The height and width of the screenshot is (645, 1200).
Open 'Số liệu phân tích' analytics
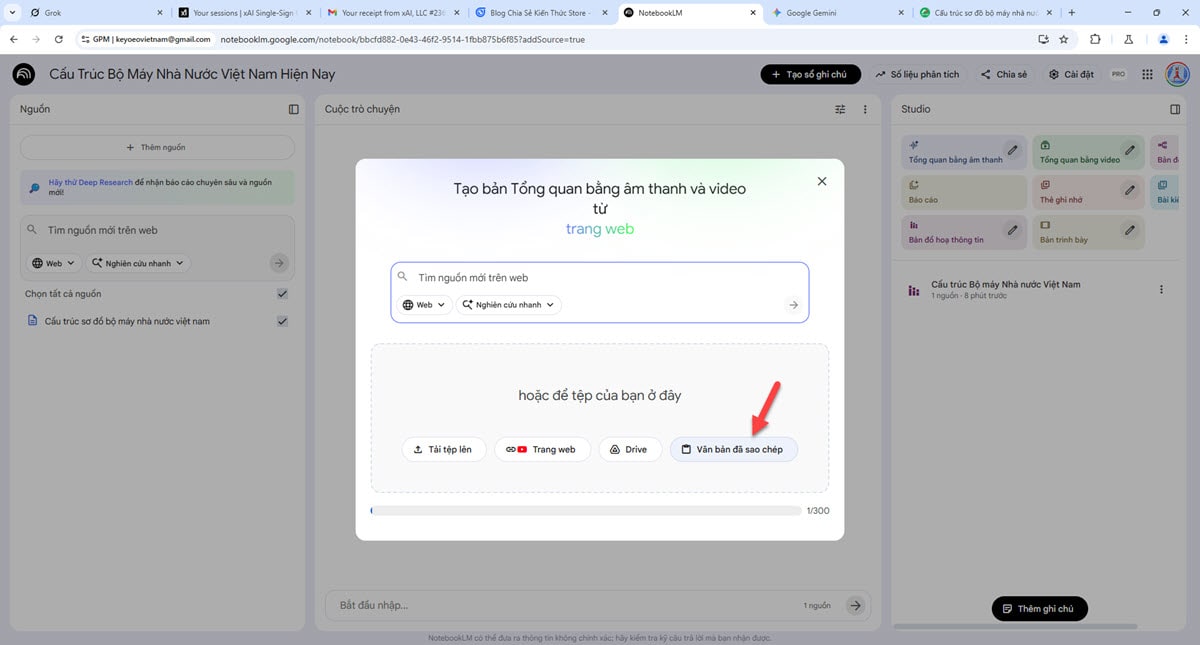pyautogui.click(x=917, y=74)
